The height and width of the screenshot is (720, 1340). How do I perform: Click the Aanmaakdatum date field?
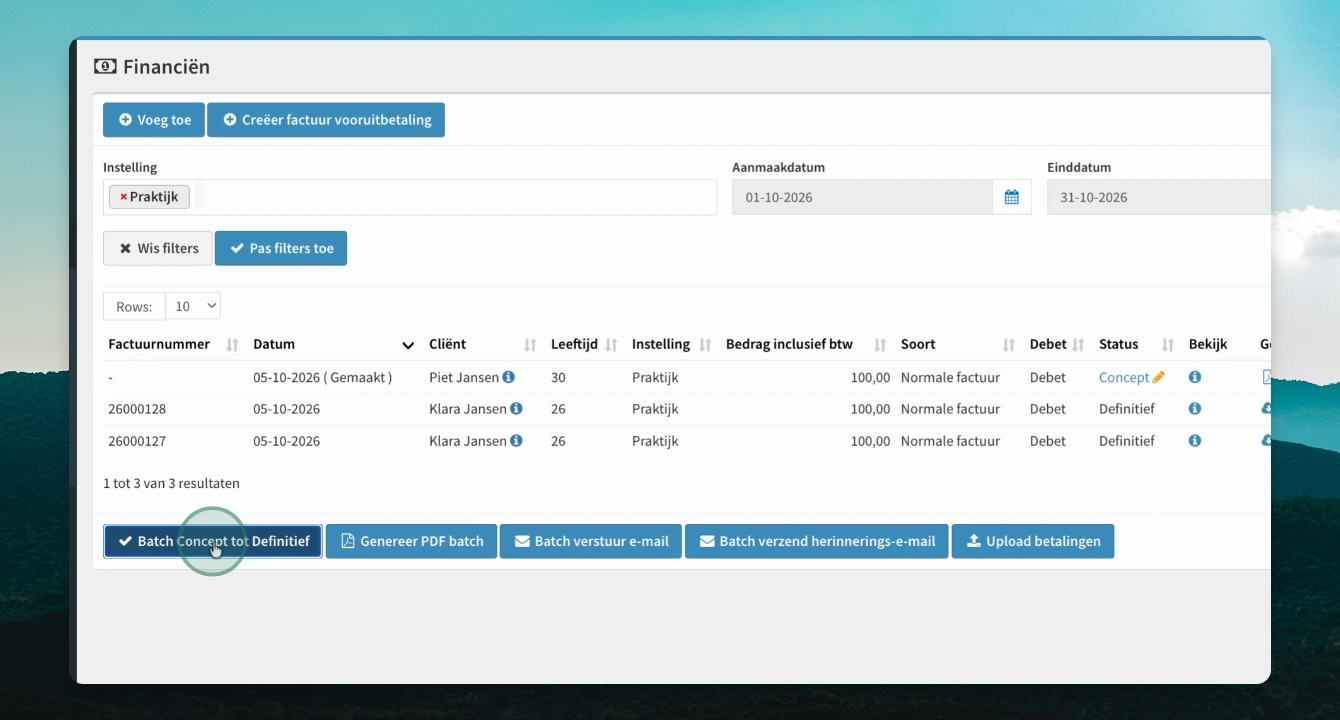tap(862, 197)
